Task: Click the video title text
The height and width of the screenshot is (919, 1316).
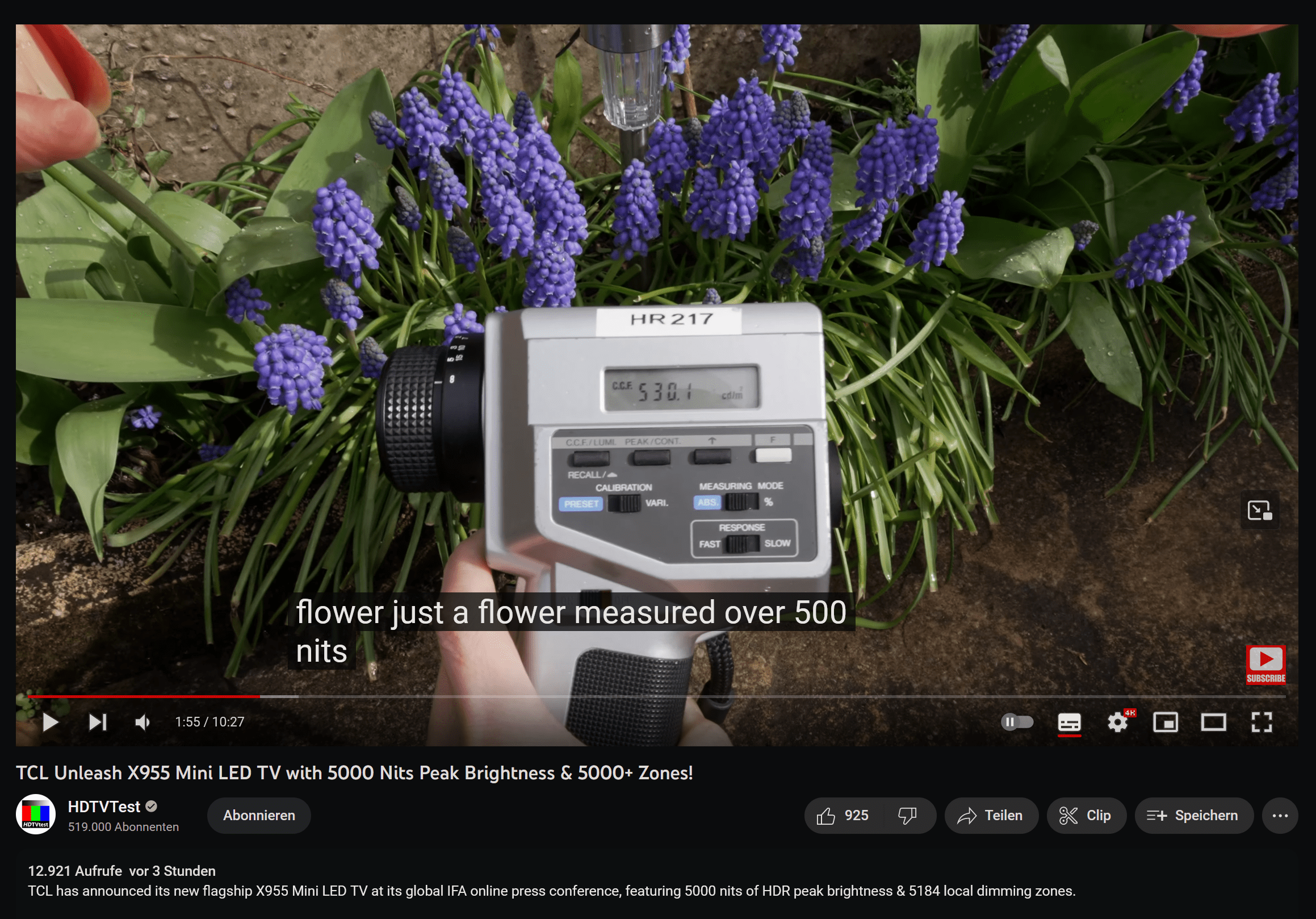Action: (x=354, y=773)
